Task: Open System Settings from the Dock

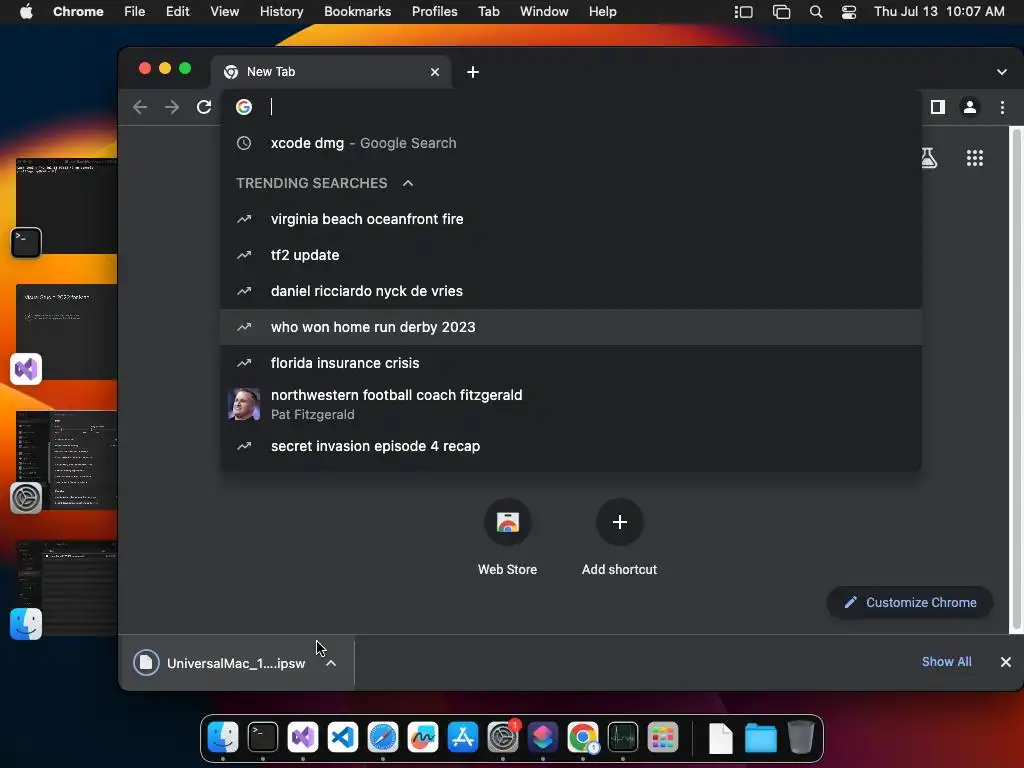Action: (x=503, y=737)
